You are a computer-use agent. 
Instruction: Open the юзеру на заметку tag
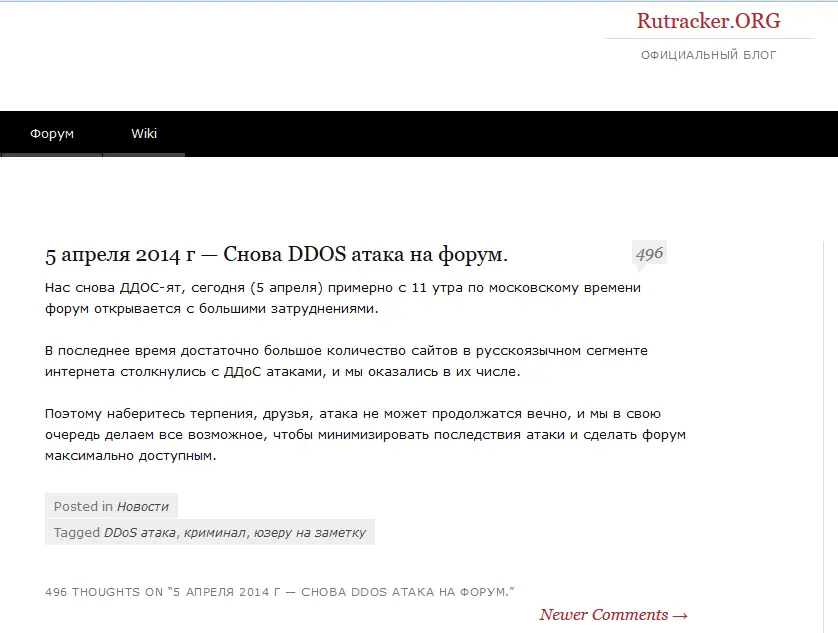tap(310, 532)
